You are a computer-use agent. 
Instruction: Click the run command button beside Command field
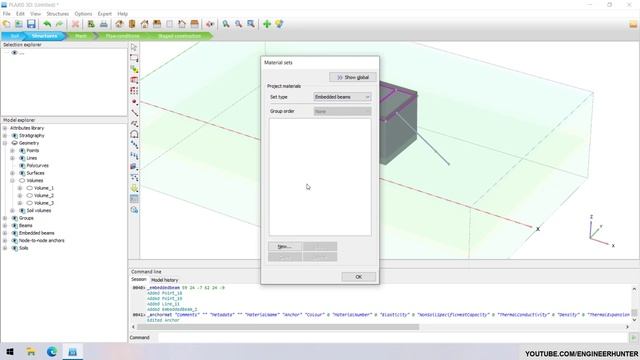pyautogui.click(x=633, y=338)
